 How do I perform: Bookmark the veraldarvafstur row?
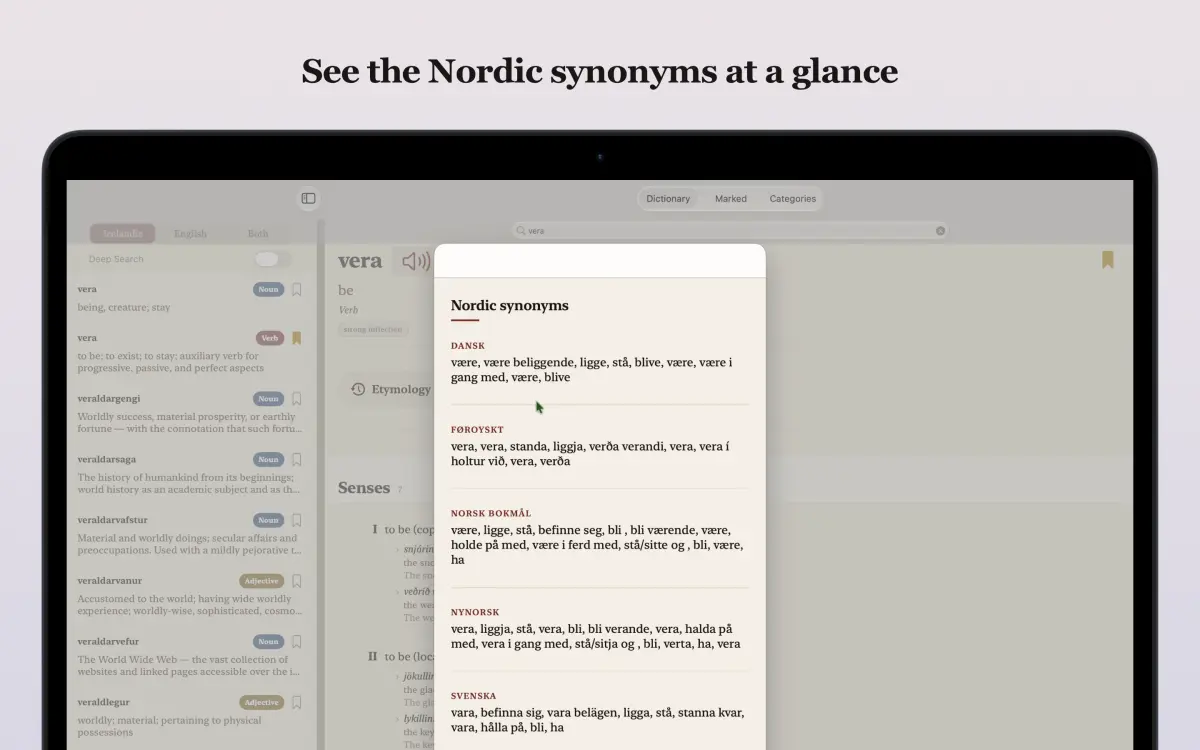click(296, 520)
